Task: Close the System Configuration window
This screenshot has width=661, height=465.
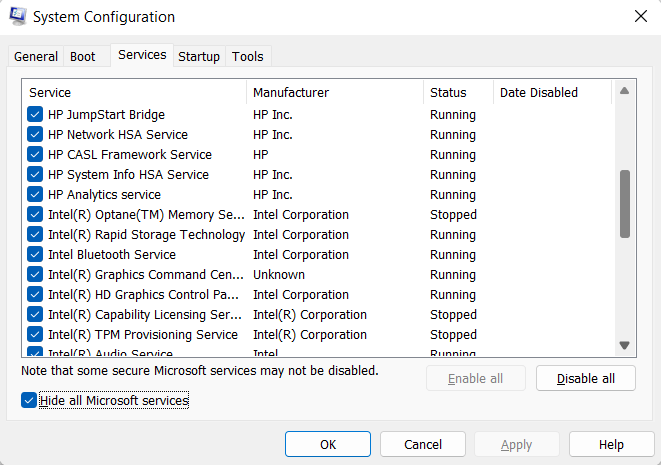Action: coord(641,16)
